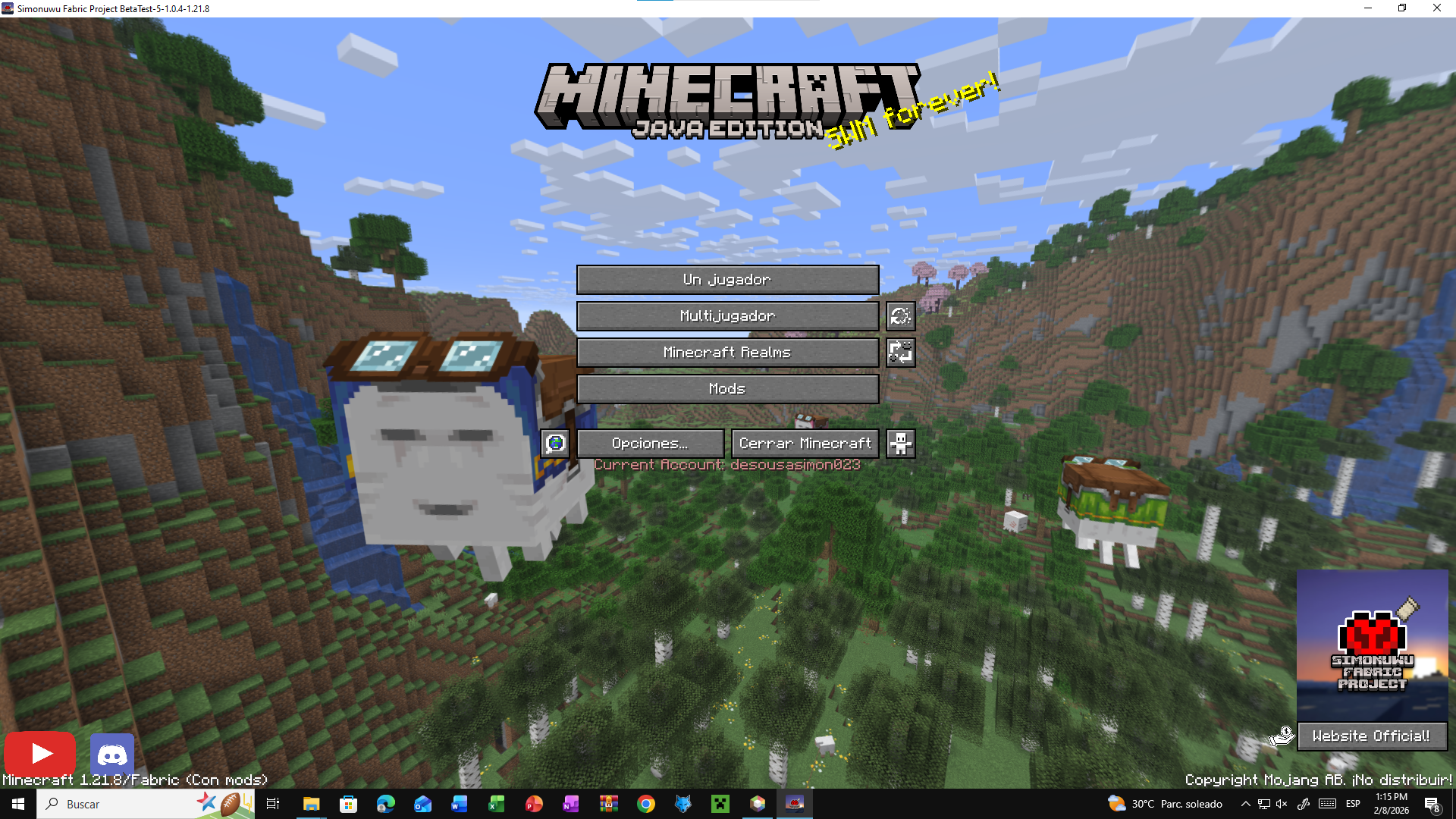Open the YouTube link icon
This screenshot has height=819, width=1456.
tap(40, 753)
